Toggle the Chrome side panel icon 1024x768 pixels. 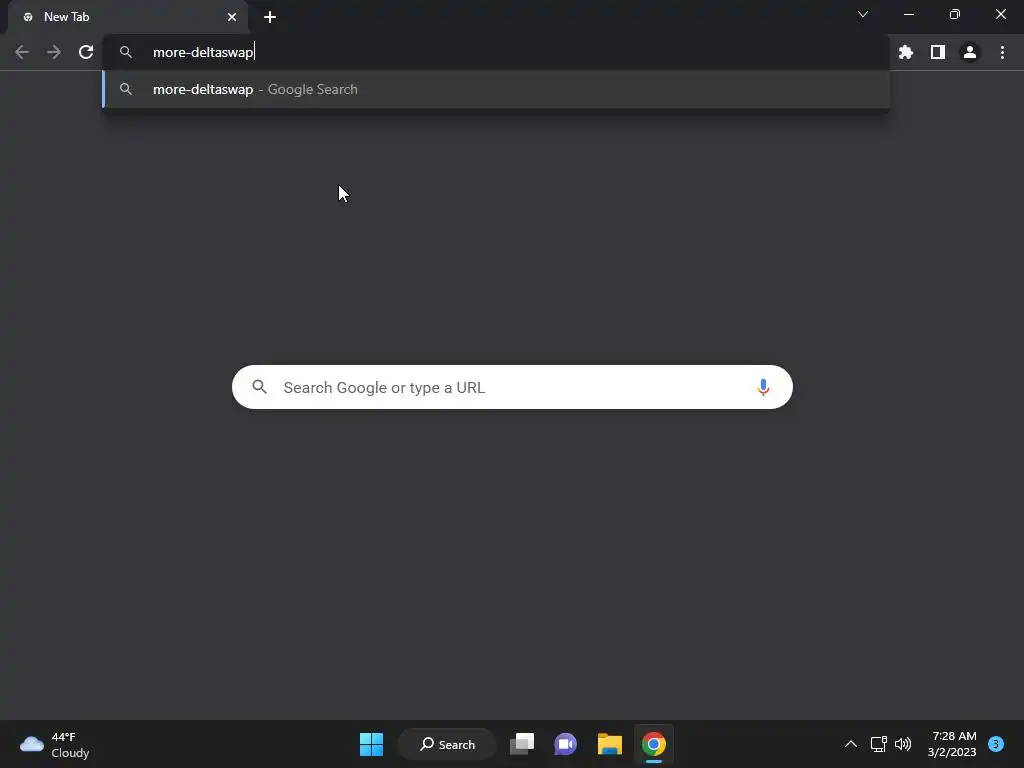pyautogui.click(x=938, y=52)
